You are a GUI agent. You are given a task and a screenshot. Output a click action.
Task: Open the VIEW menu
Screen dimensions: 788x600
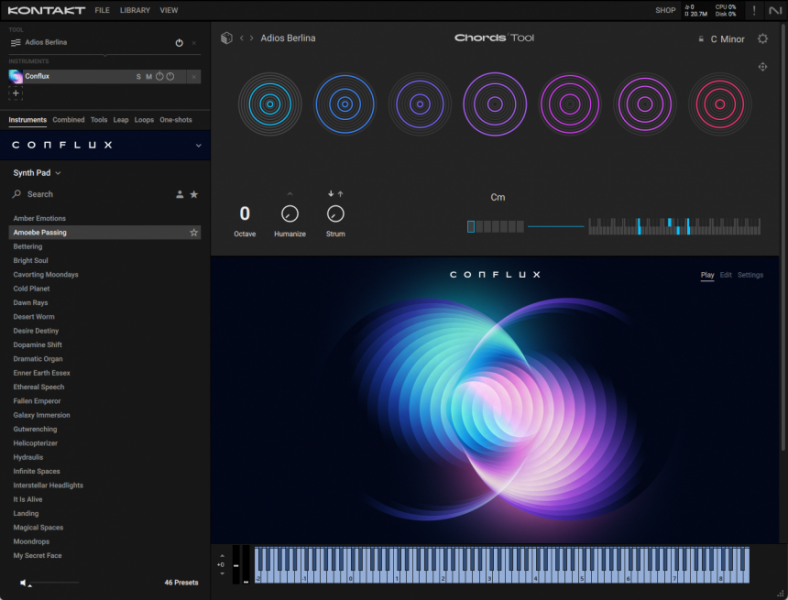point(169,10)
